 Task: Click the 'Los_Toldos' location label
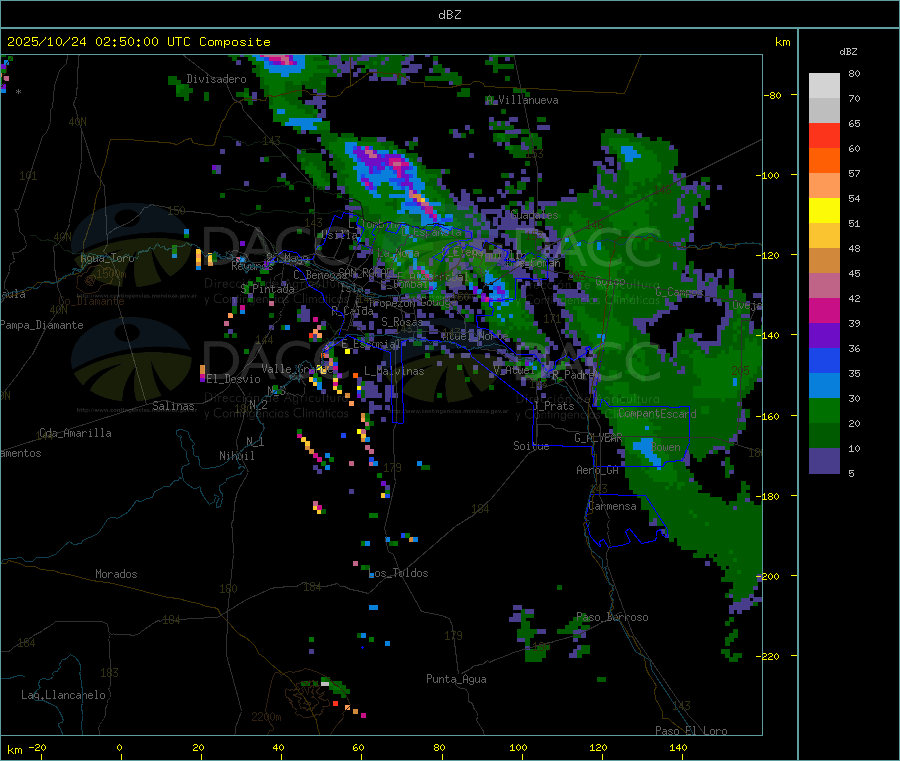coord(398,573)
